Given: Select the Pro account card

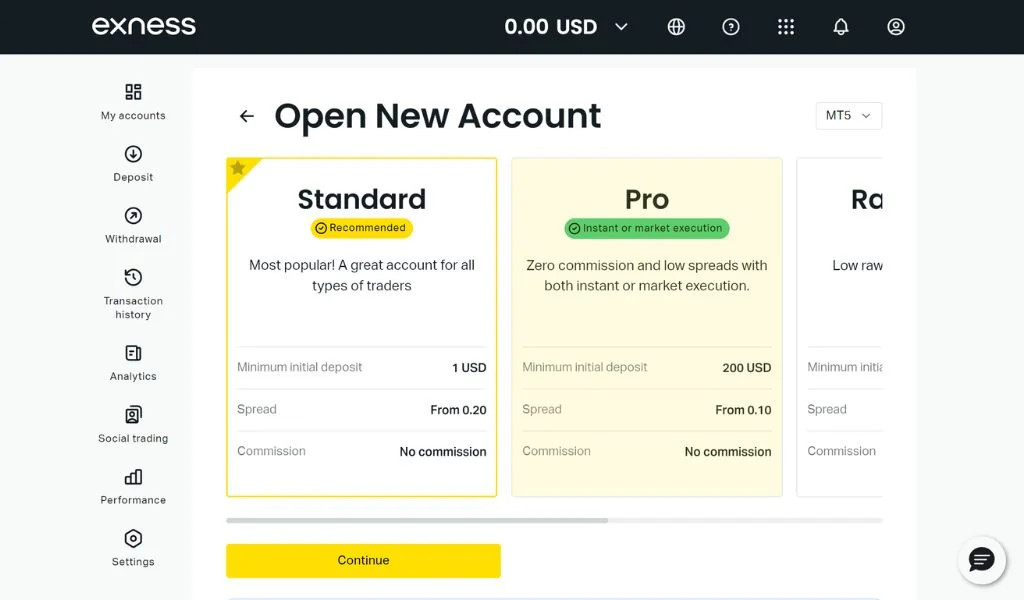Looking at the screenshot, I should tap(646, 327).
